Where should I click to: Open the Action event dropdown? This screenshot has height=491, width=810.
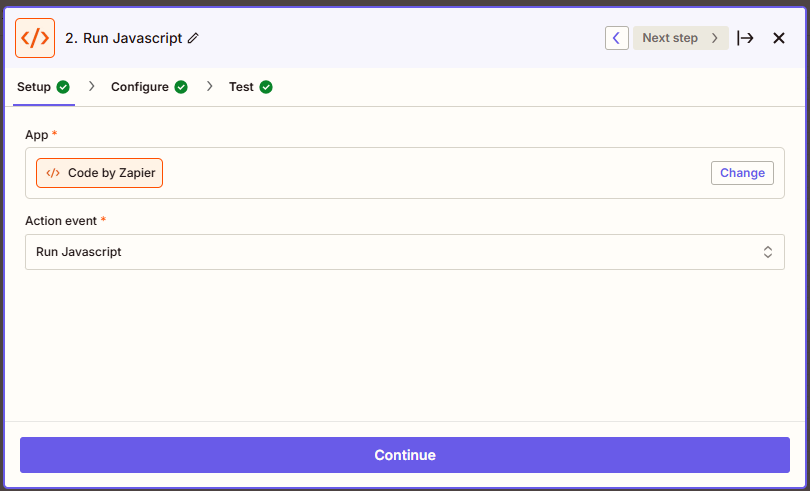point(405,252)
